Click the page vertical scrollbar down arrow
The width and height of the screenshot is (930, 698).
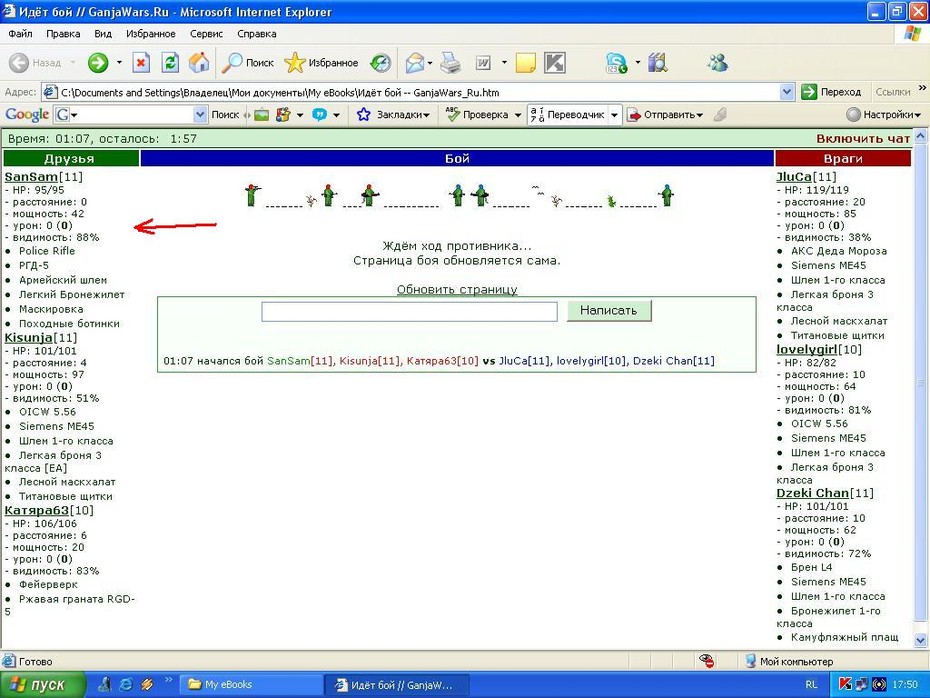point(921,639)
